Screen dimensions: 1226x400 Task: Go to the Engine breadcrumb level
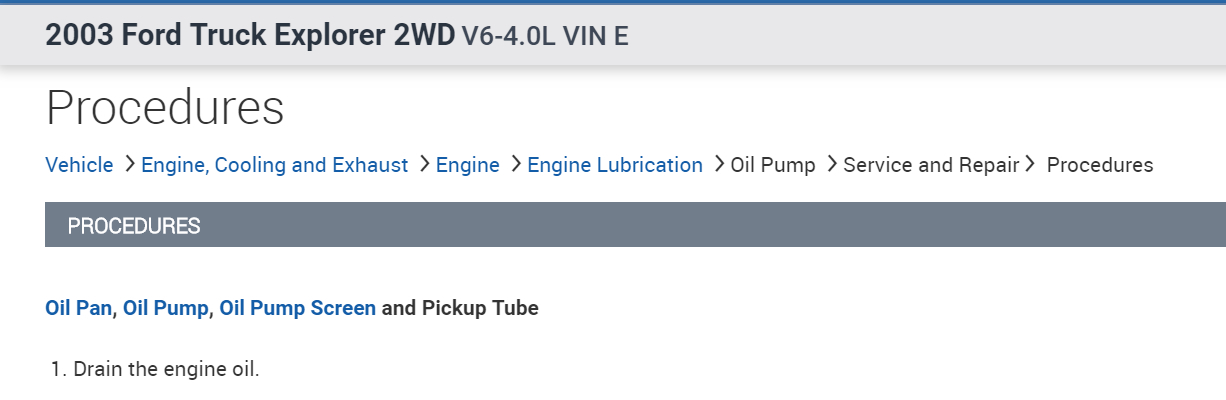click(467, 165)
